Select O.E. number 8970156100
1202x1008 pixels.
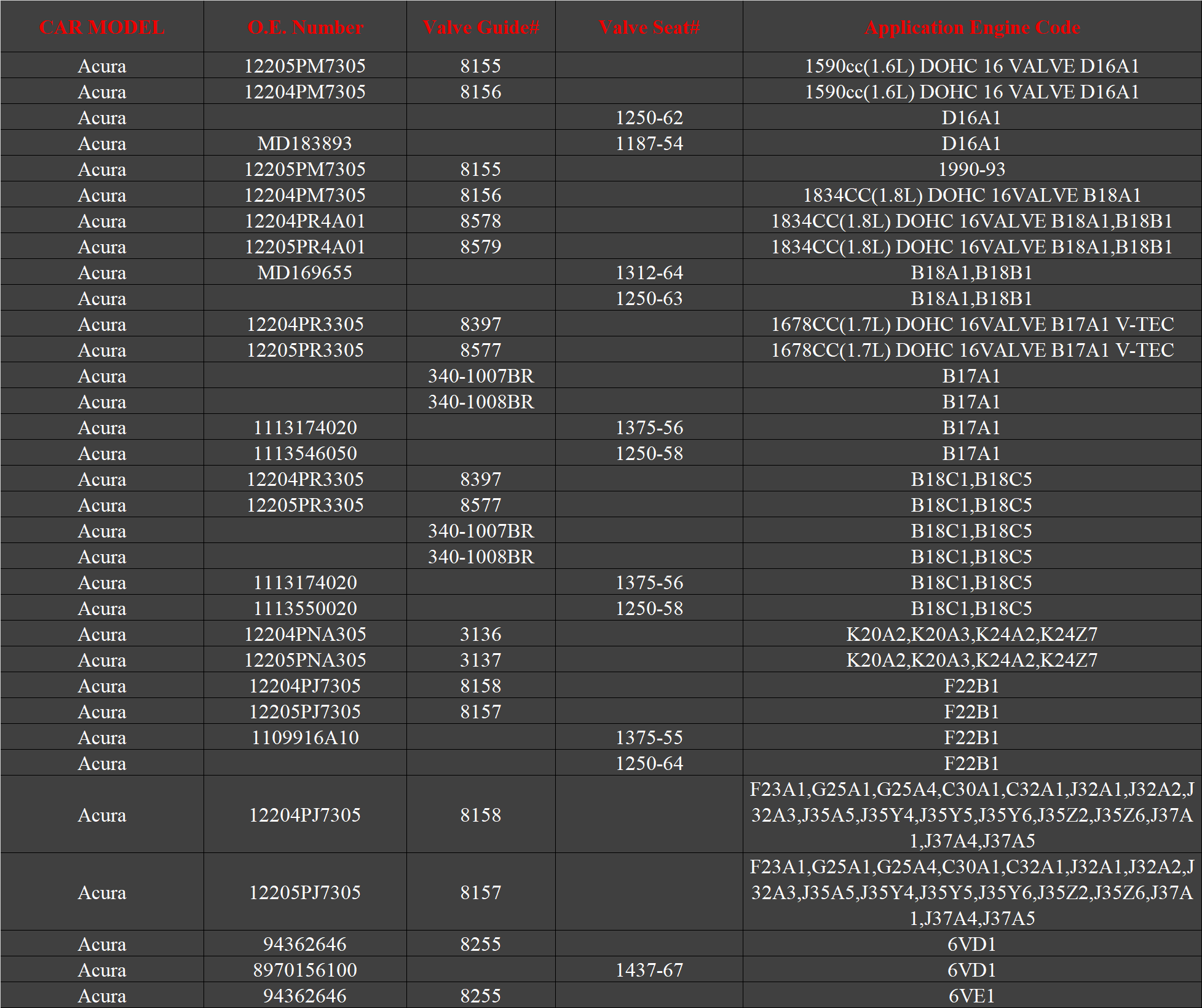305,970
